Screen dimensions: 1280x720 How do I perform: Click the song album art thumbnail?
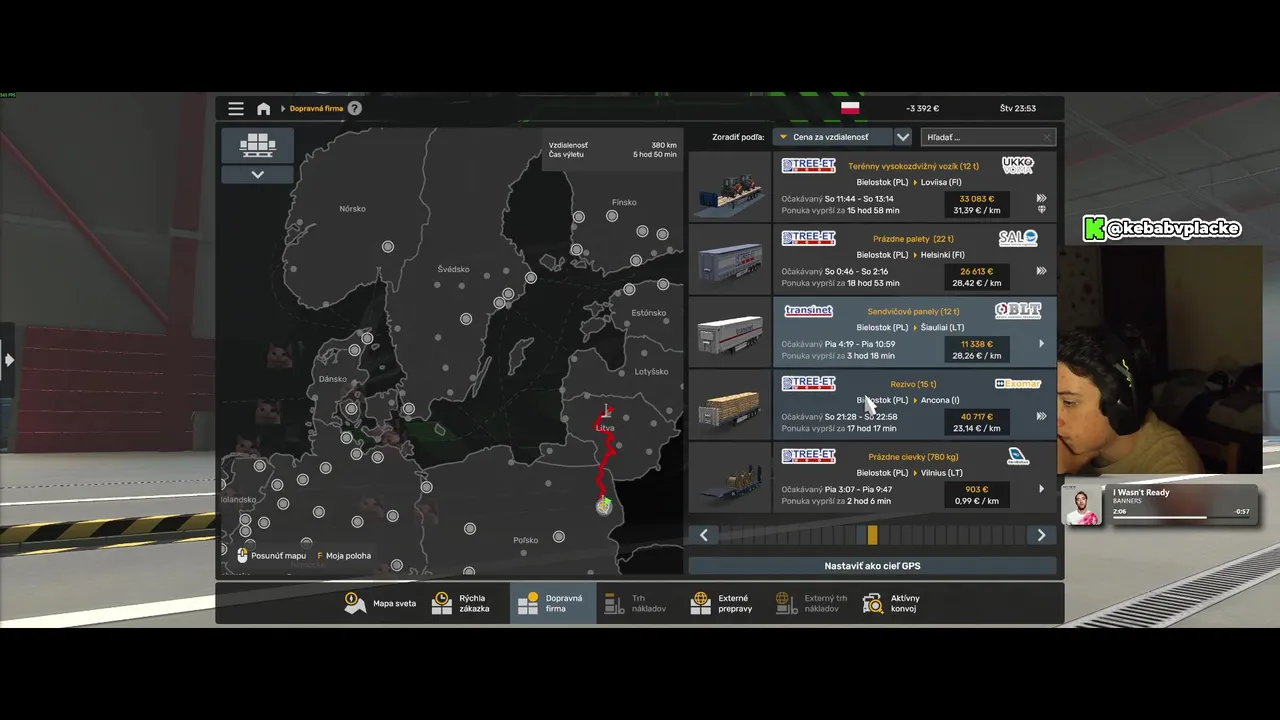(1085, 505)
